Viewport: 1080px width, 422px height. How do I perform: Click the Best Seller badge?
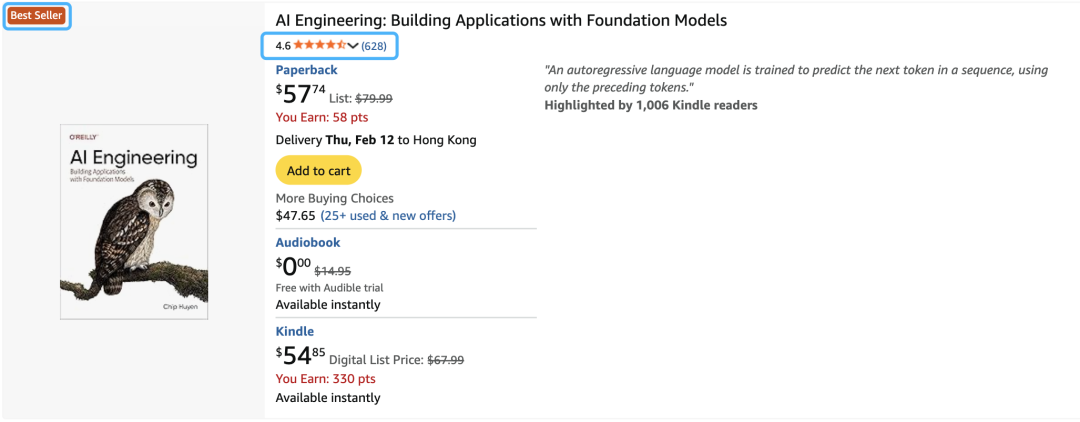click(x=36, y=16)
